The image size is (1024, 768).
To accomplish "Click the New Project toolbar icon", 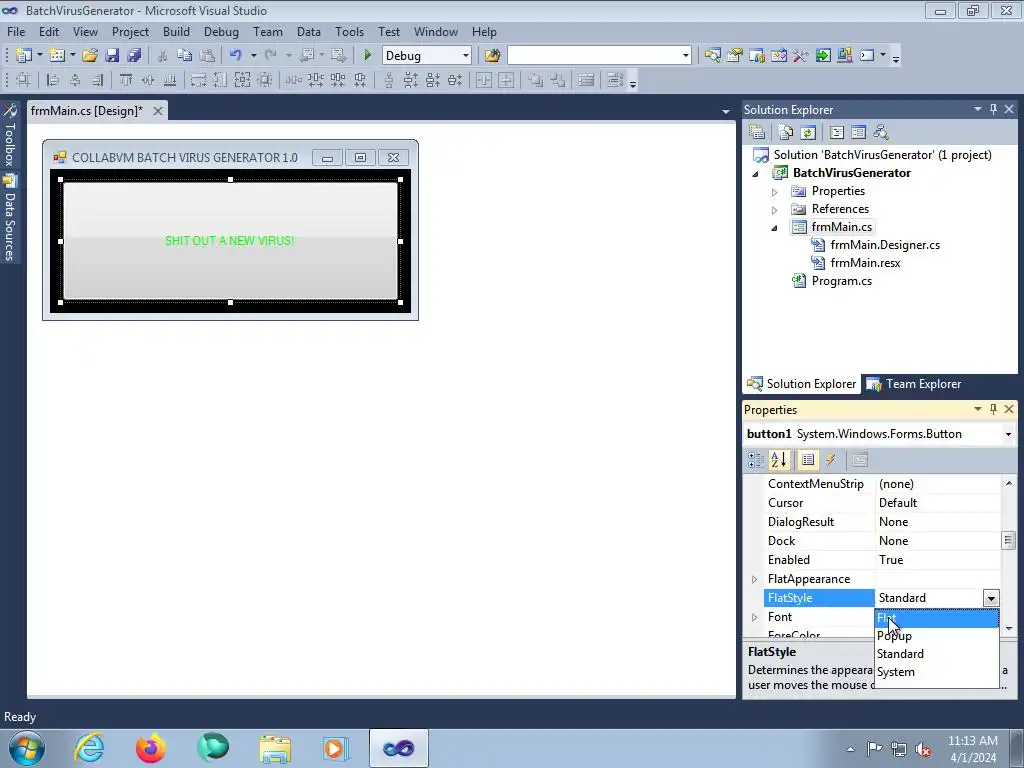I will [x=24, y=56].
